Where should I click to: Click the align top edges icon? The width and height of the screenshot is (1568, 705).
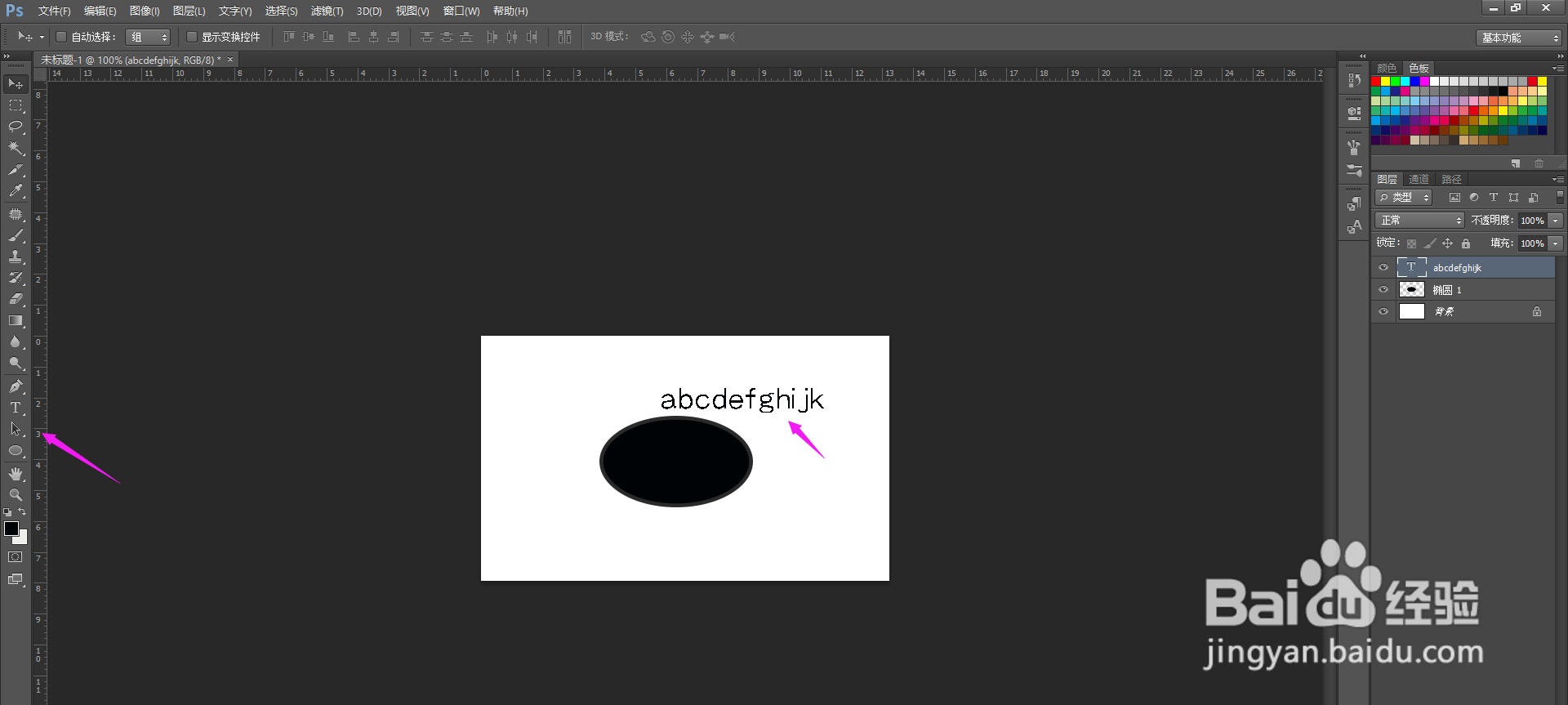(288, 37)
